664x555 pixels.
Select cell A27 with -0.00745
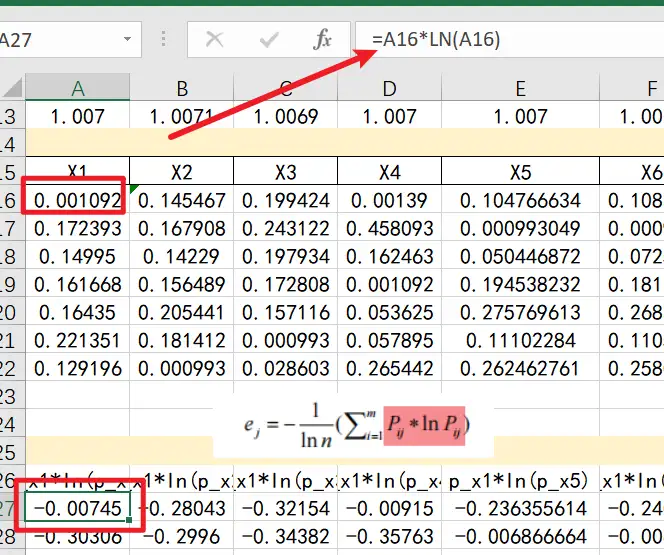(x=77, y=508)
